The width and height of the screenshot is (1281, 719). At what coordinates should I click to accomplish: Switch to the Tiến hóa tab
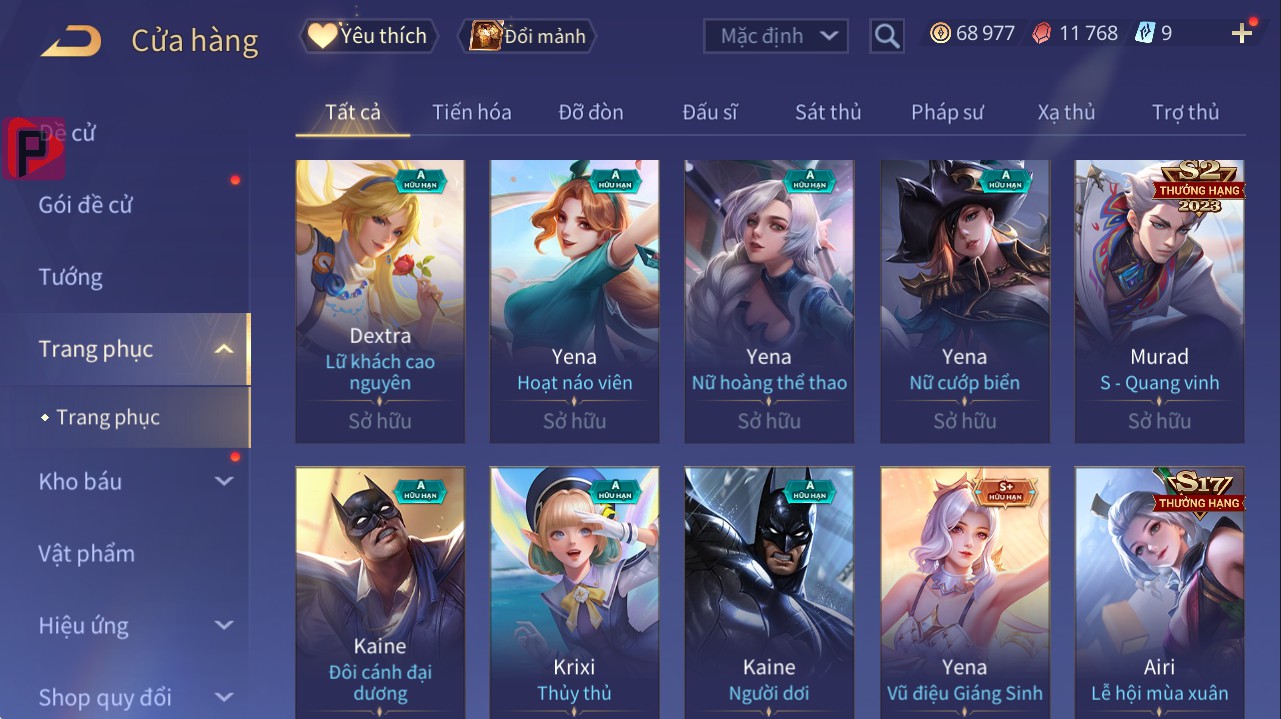[472, 112]
